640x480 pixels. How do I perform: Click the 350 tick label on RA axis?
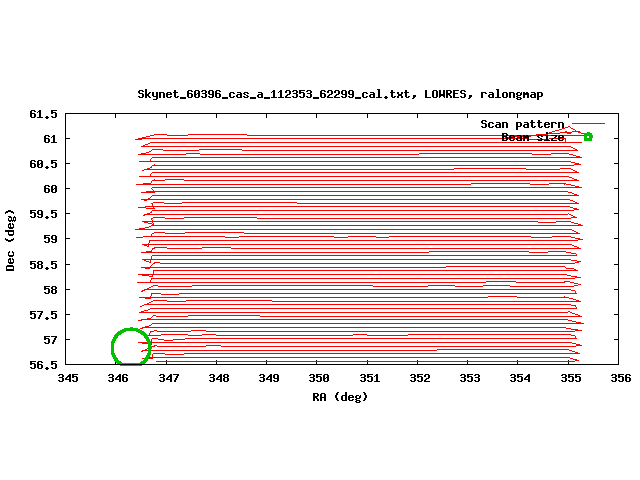[x=319, y=378]
